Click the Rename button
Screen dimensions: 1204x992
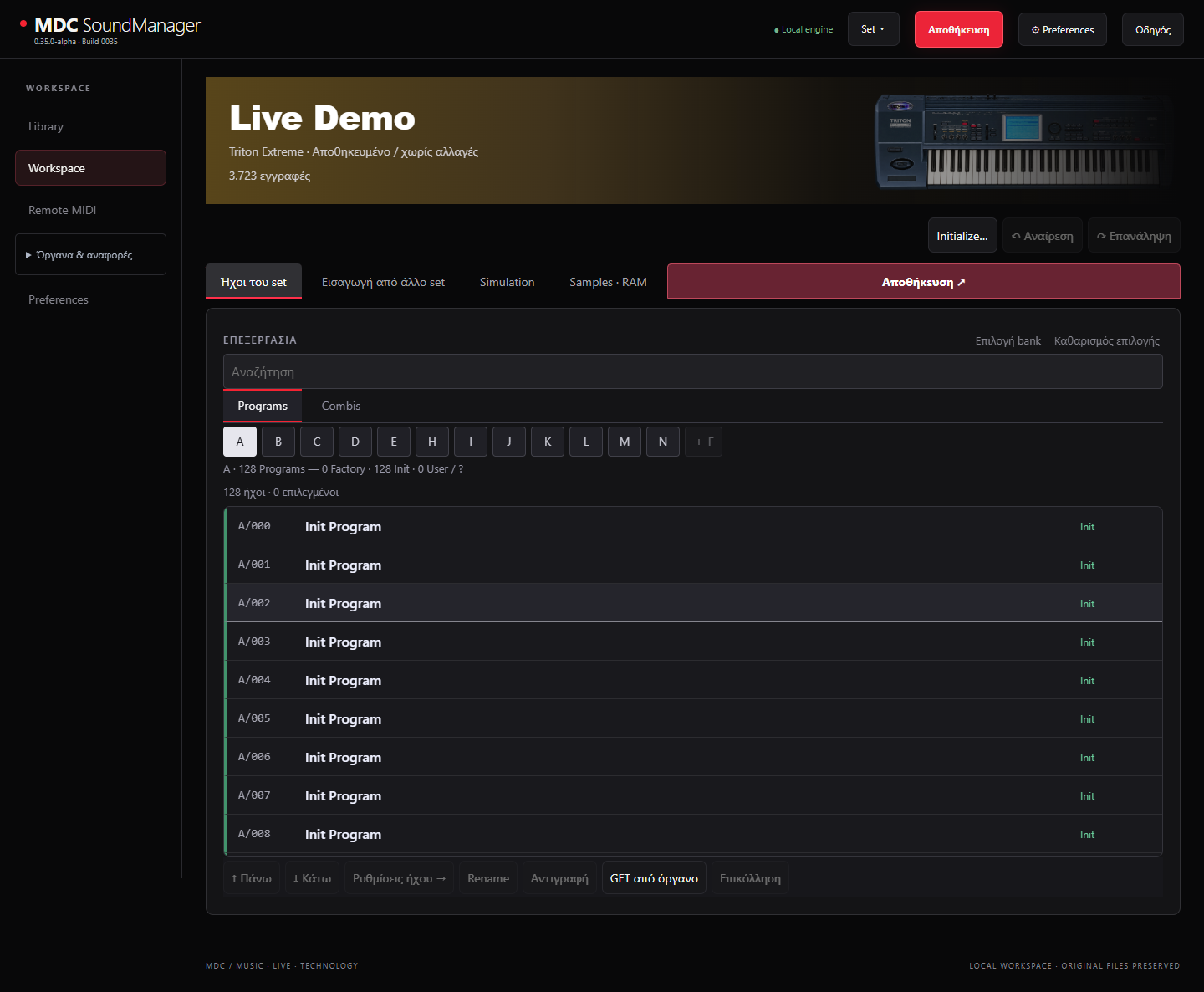(x=488, y=878)
